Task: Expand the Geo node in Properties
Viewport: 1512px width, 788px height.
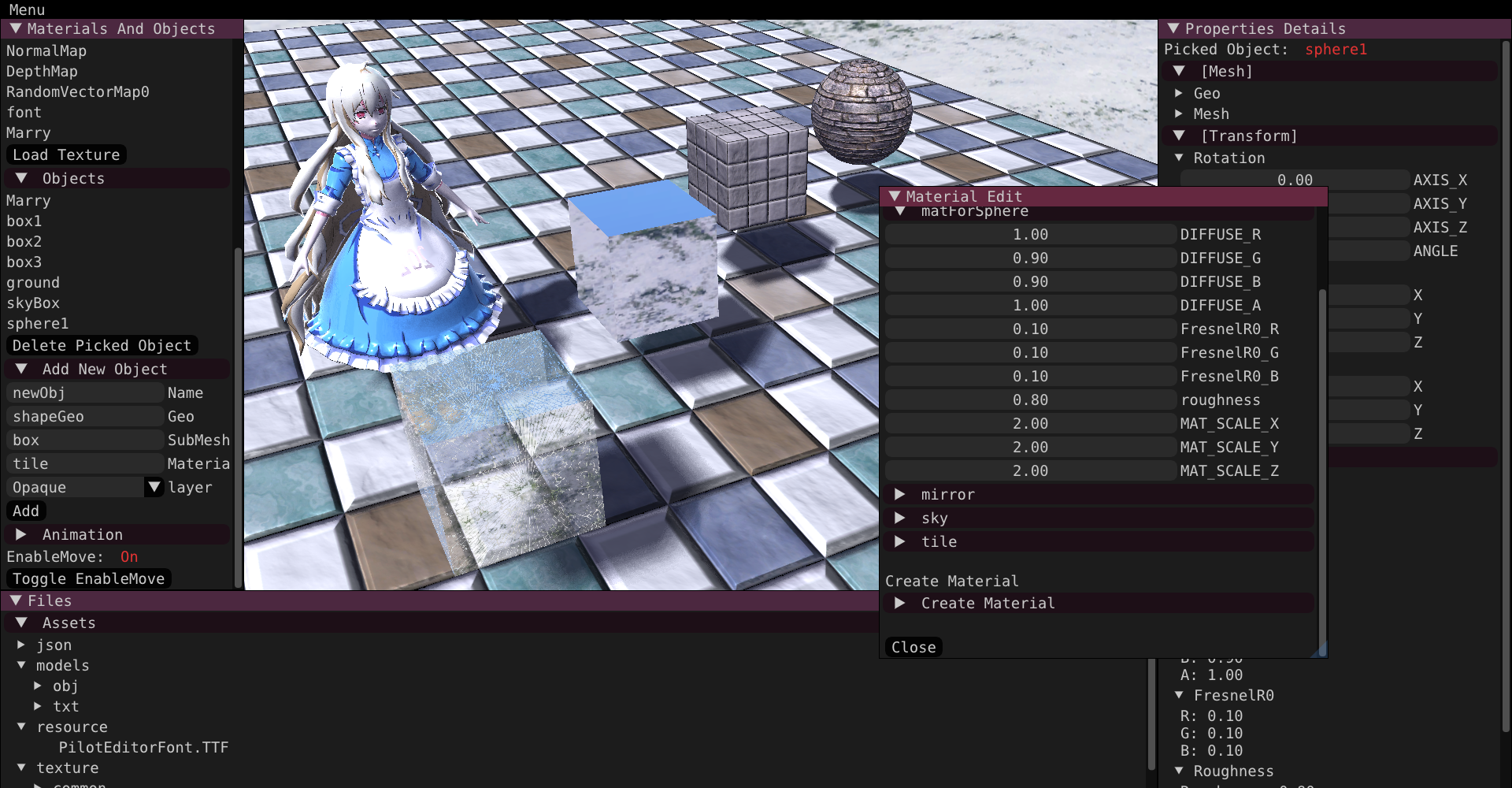Action: point(1179,93)
